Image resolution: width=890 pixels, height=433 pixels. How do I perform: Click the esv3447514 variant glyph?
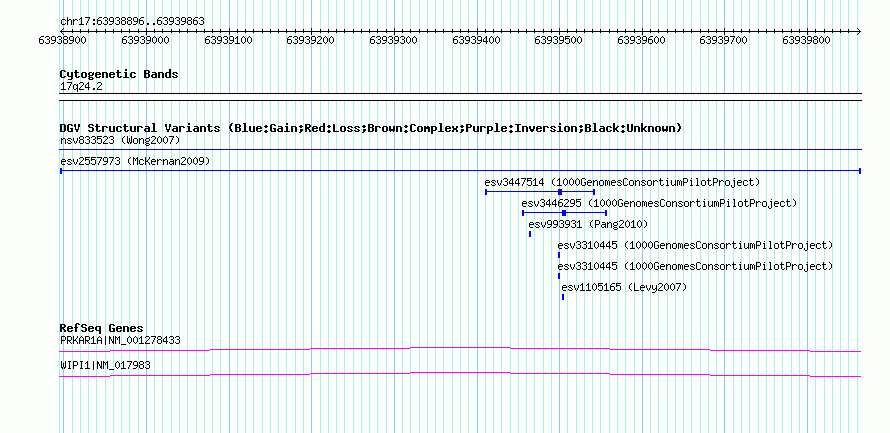[540, 192]
